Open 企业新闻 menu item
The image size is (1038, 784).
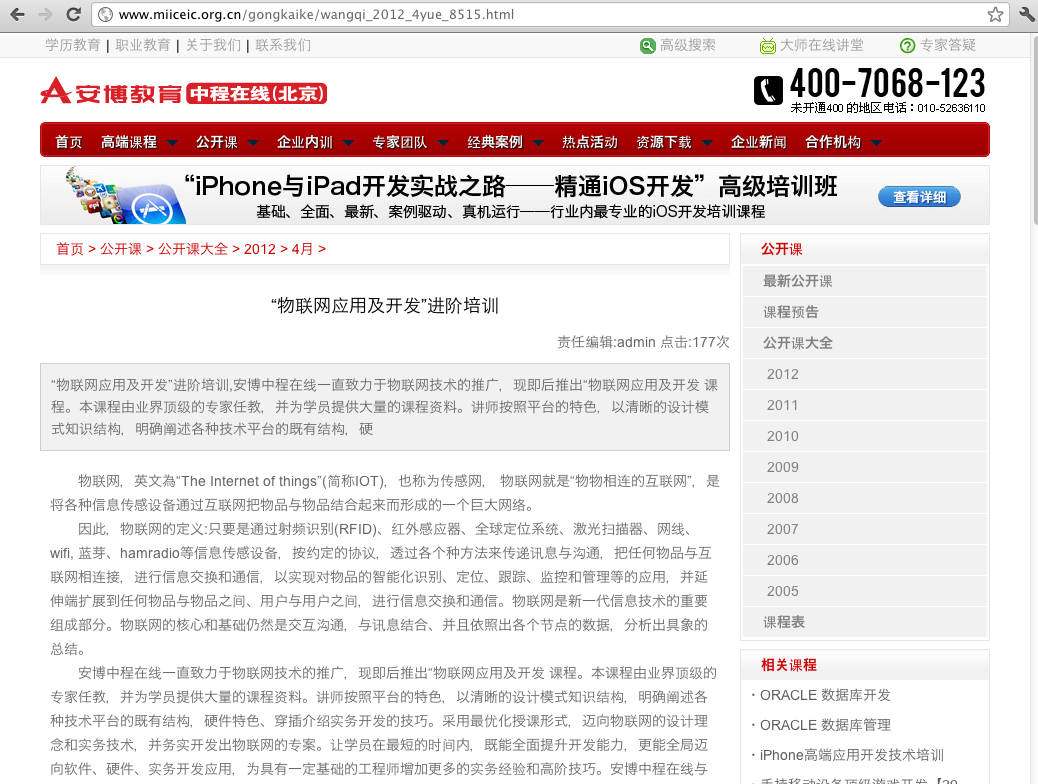pyautogui.click(x=759, y=142)
